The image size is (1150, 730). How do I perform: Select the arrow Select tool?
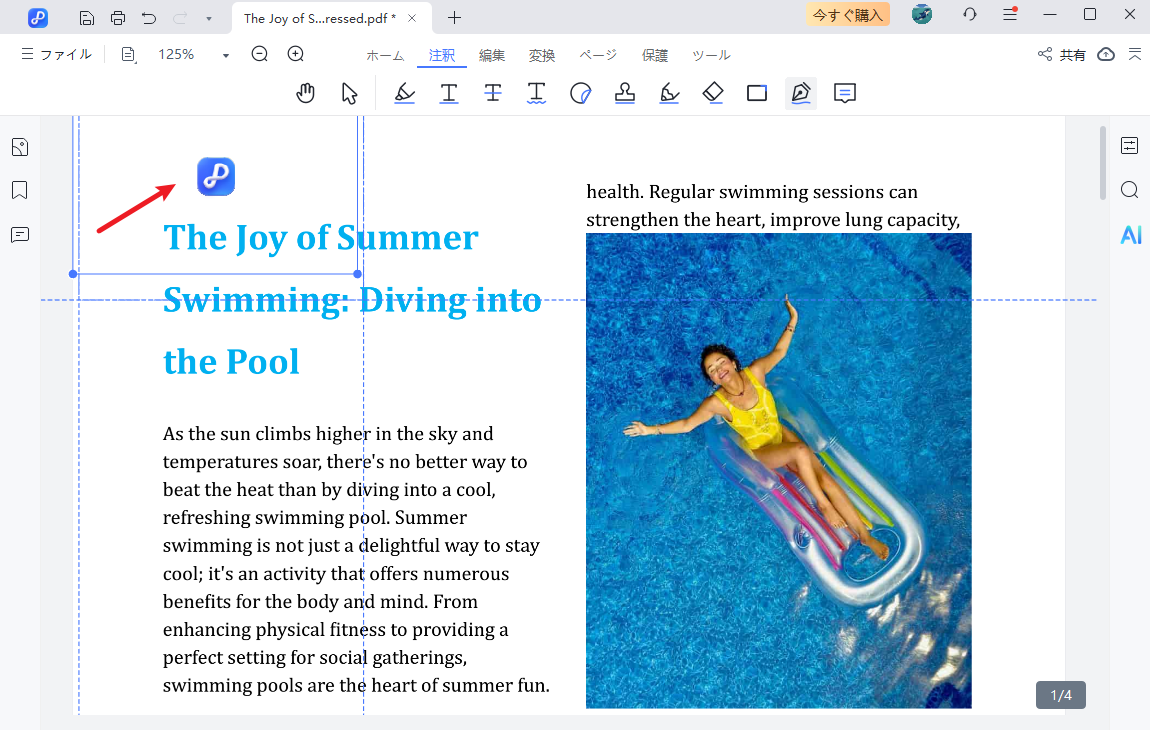[x=349, y=93]
